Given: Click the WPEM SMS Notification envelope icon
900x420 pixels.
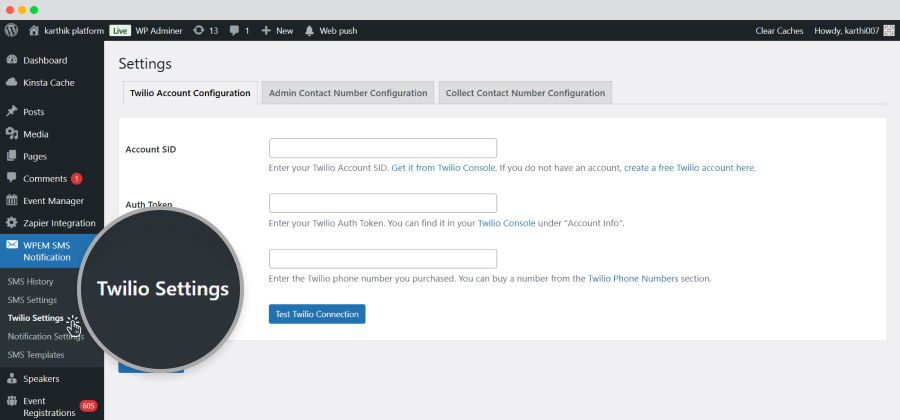Looking at the screenshot, I should coord(11,245).
